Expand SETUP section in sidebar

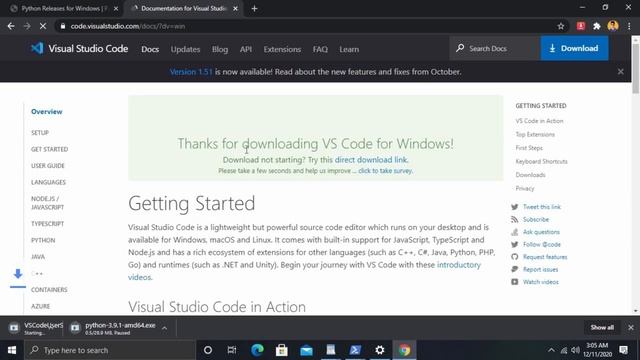click(x=40, y=133)
